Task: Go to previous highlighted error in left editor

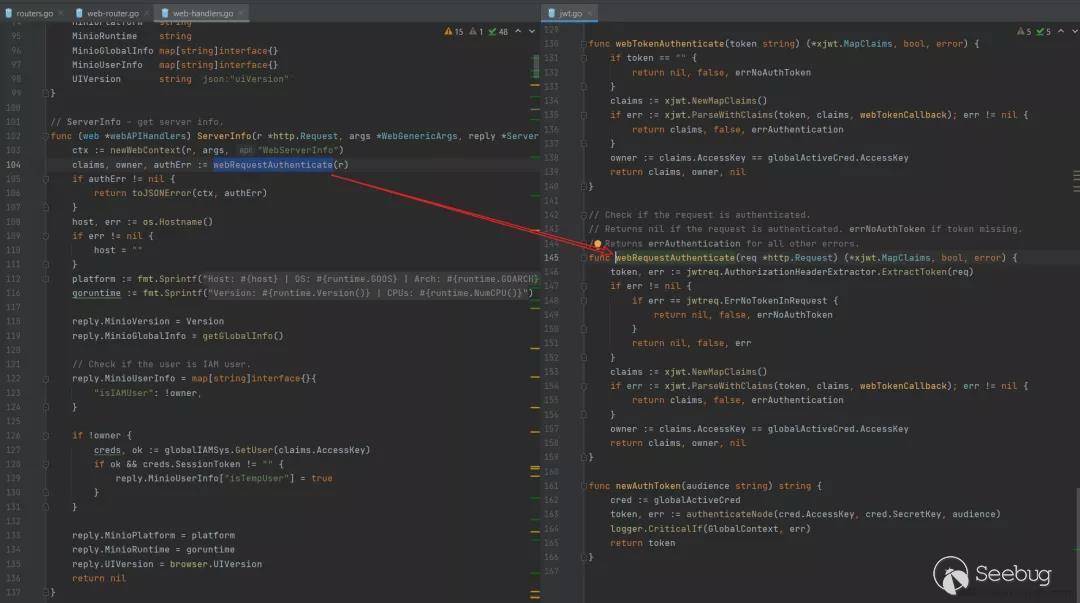Action: tap(518, 32)
